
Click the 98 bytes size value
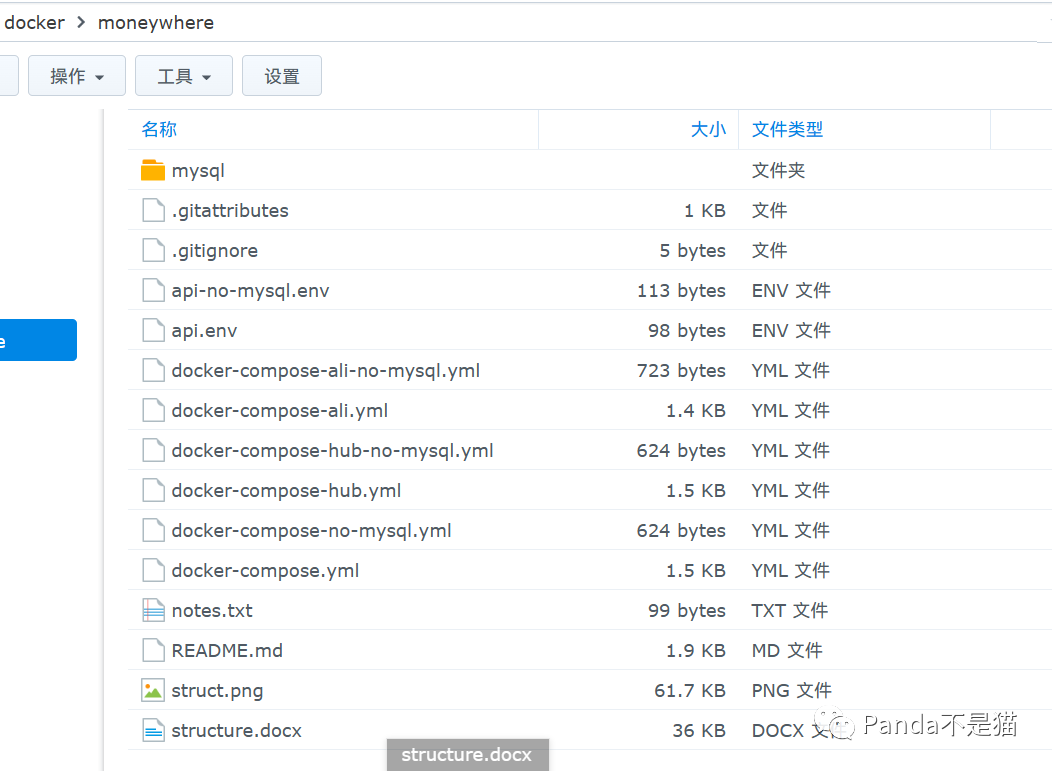click(x=687, y=331)
